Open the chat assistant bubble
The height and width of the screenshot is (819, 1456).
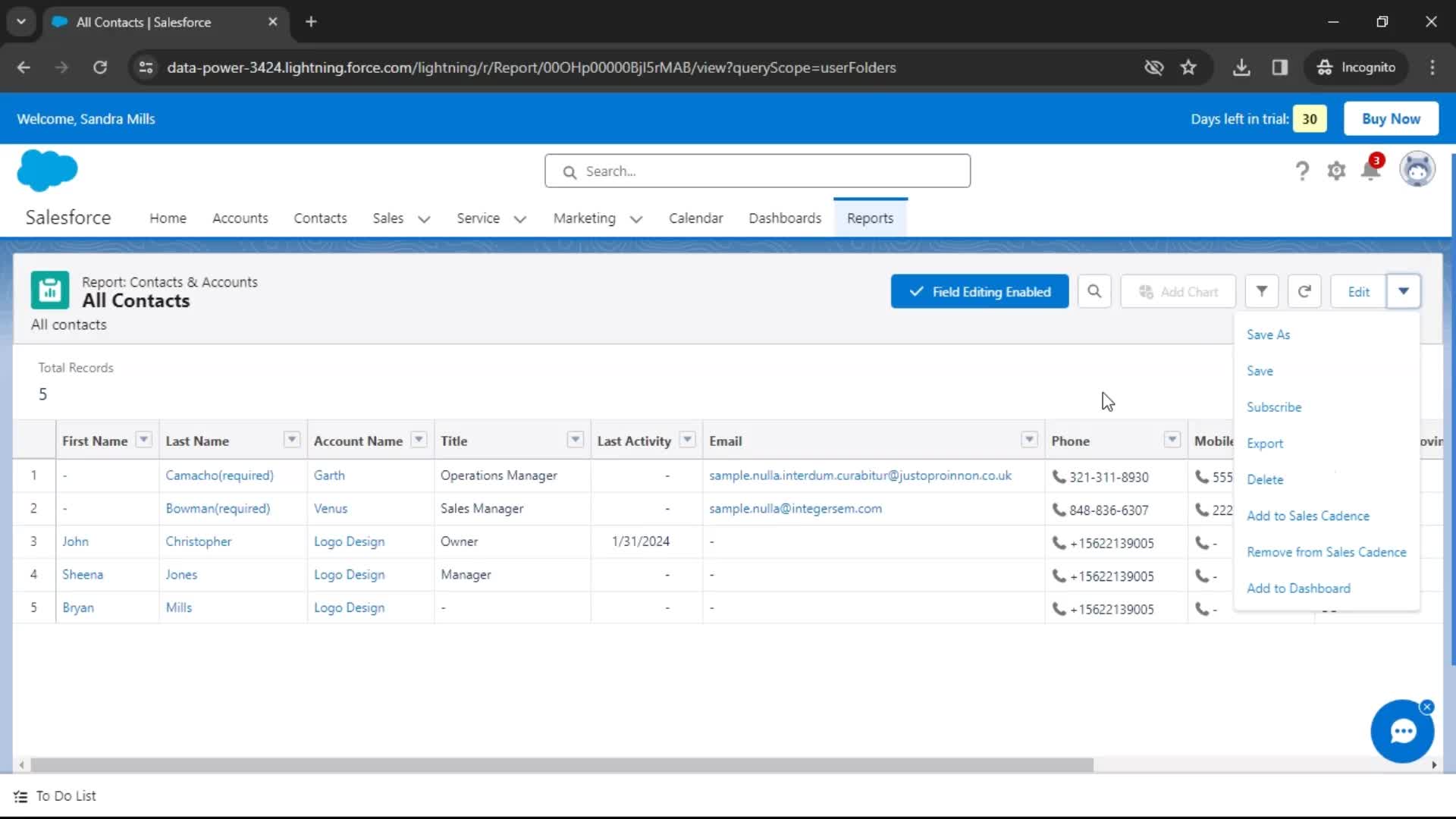pyautogui.click(x=1402, y=732)
